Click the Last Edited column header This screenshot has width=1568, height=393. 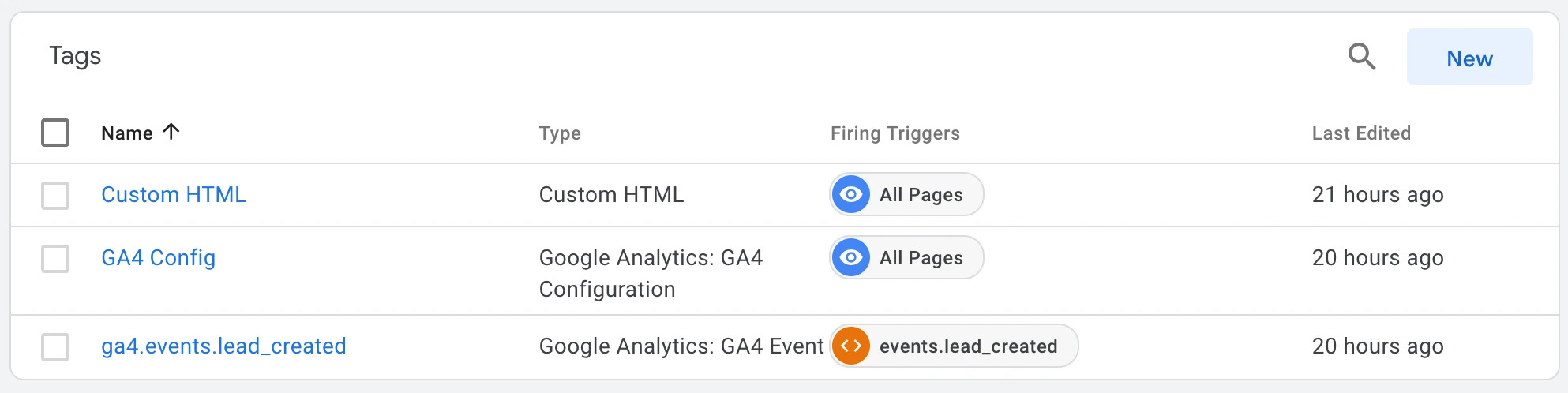click(x=1361, y=133)
